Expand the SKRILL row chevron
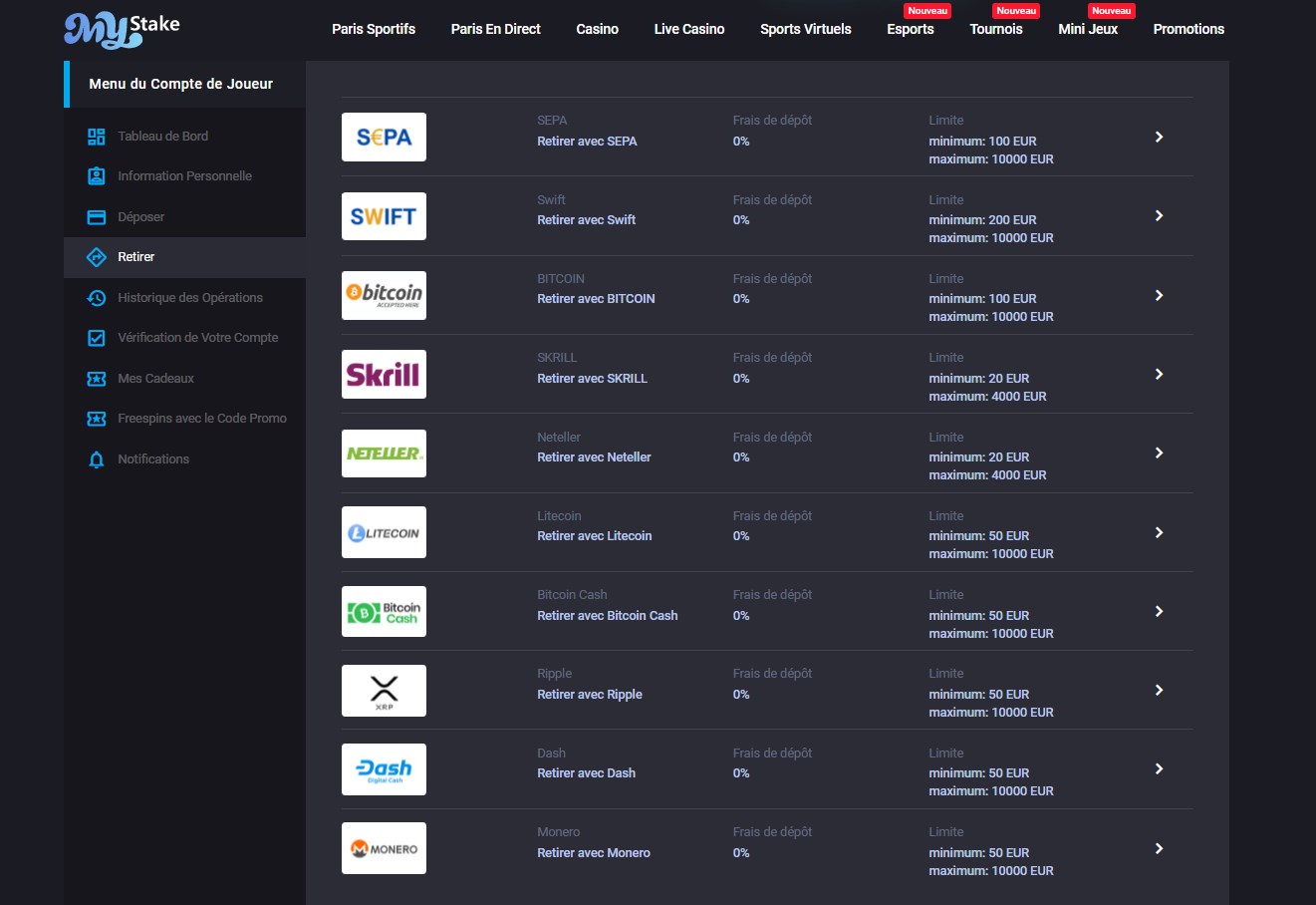1316x905 pixels. 1159,374
